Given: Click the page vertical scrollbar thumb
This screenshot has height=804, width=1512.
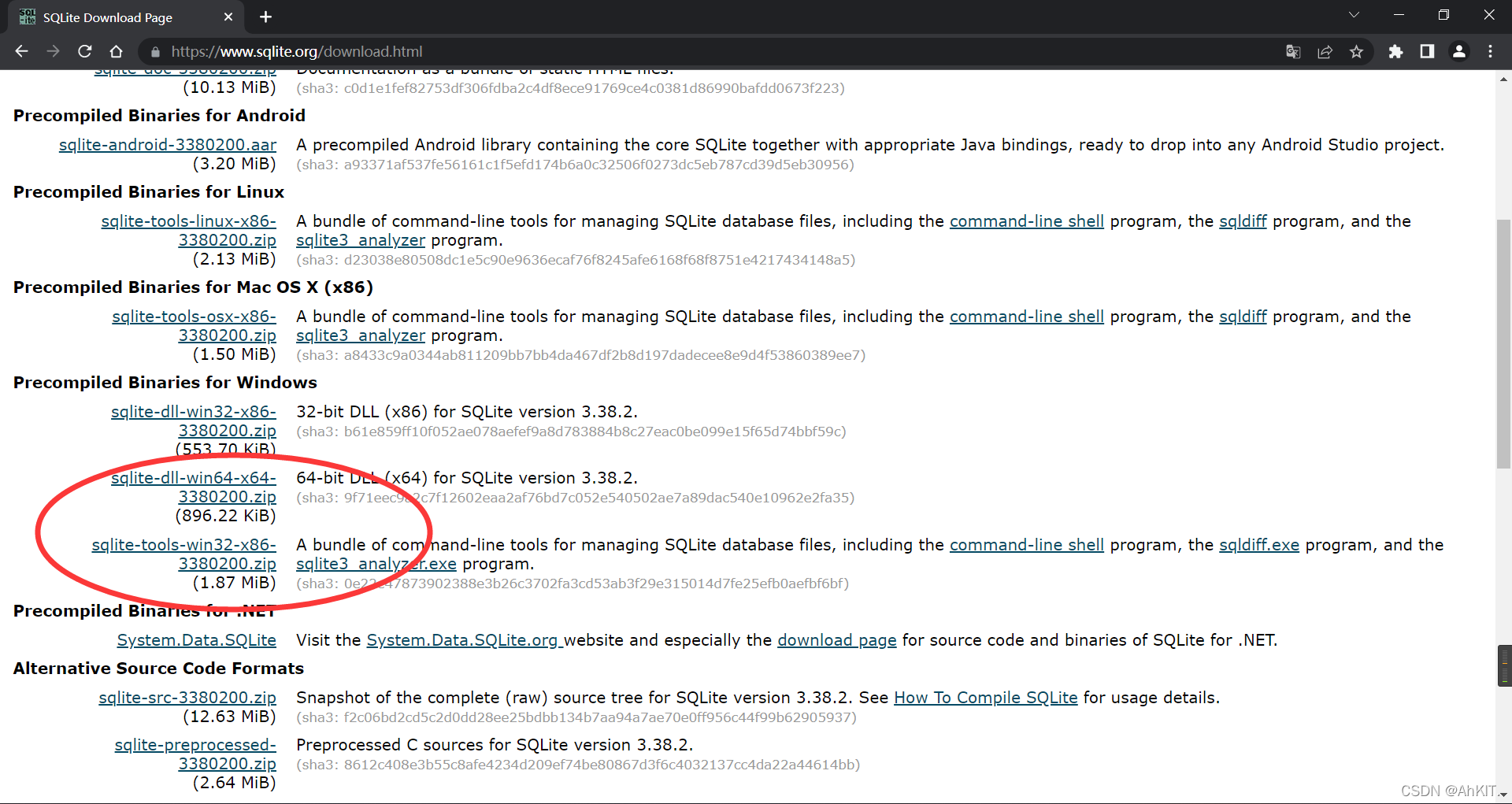Looking at the screenshot, I should [x=1504, y=345].
